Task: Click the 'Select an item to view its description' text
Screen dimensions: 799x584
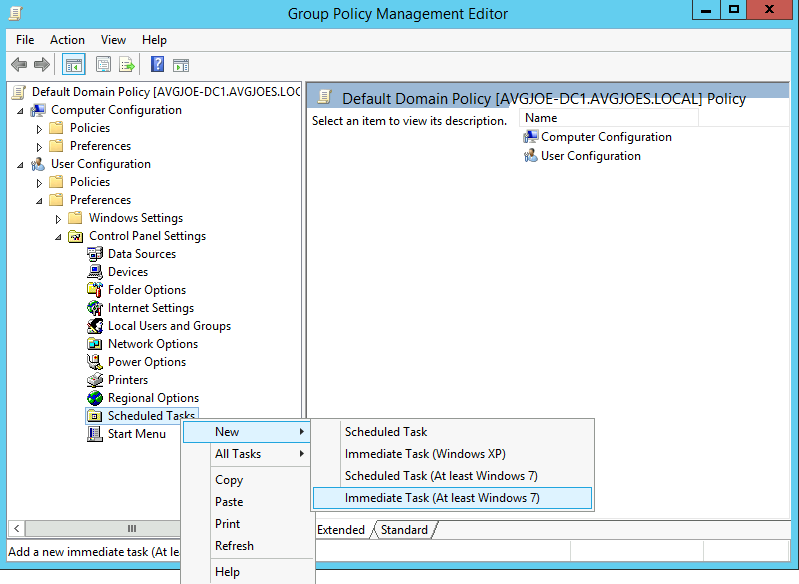Action: pyautogui.click(x=410, y=121)
